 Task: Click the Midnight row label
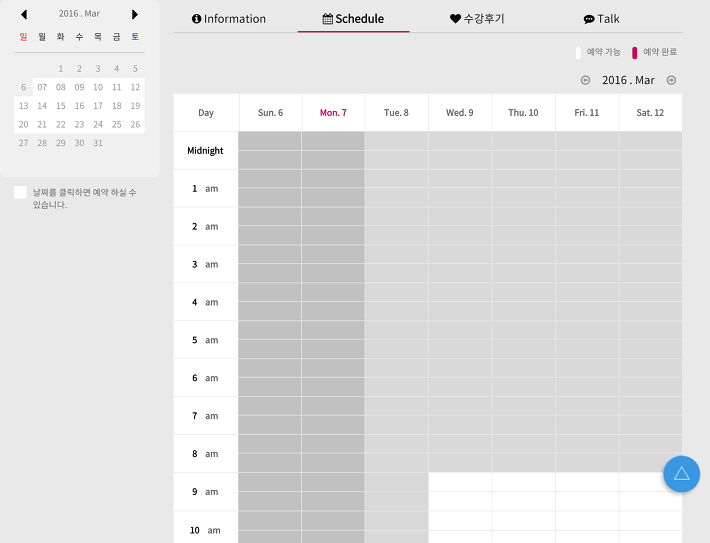click(x=206, y=150)
